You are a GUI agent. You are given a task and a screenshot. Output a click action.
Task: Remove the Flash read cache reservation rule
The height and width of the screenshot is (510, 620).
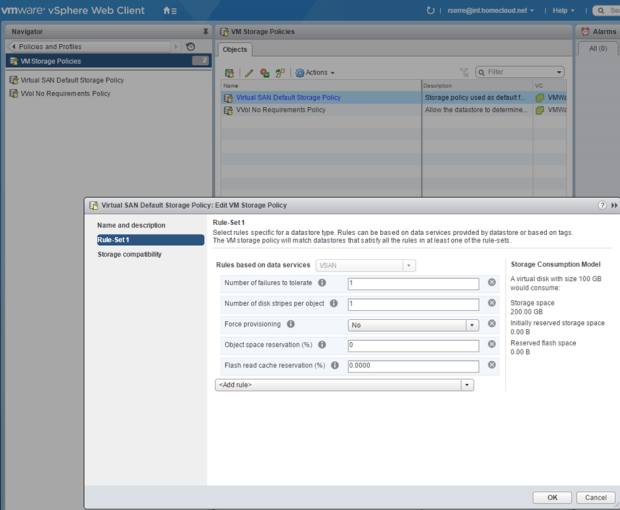(492, 365)
